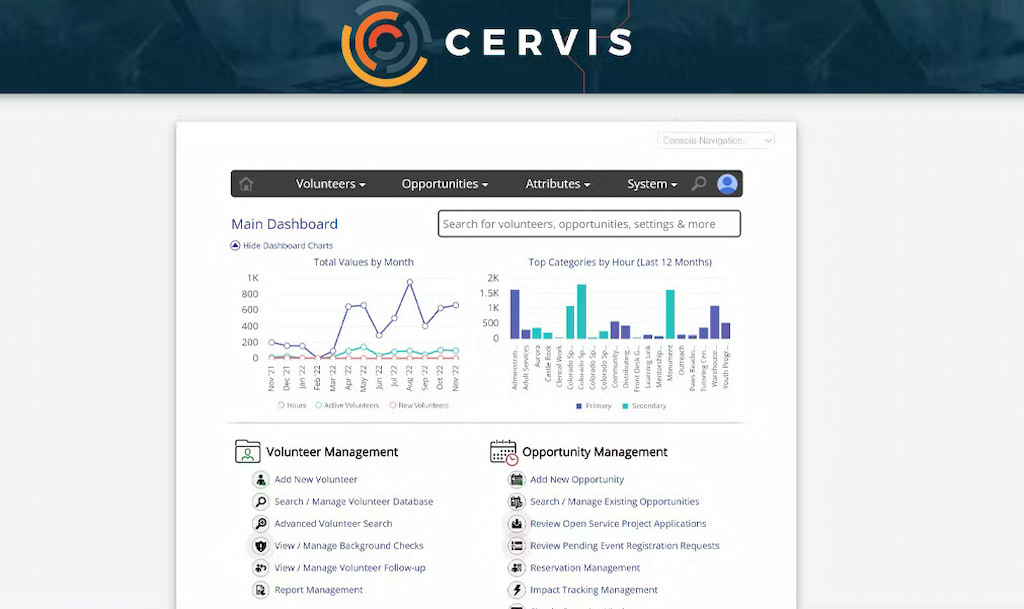Viewport: 1024px width, 609px height.
Task: Click Search / Manage Volunteer Database icon
Action: click(x=261, y=502)
